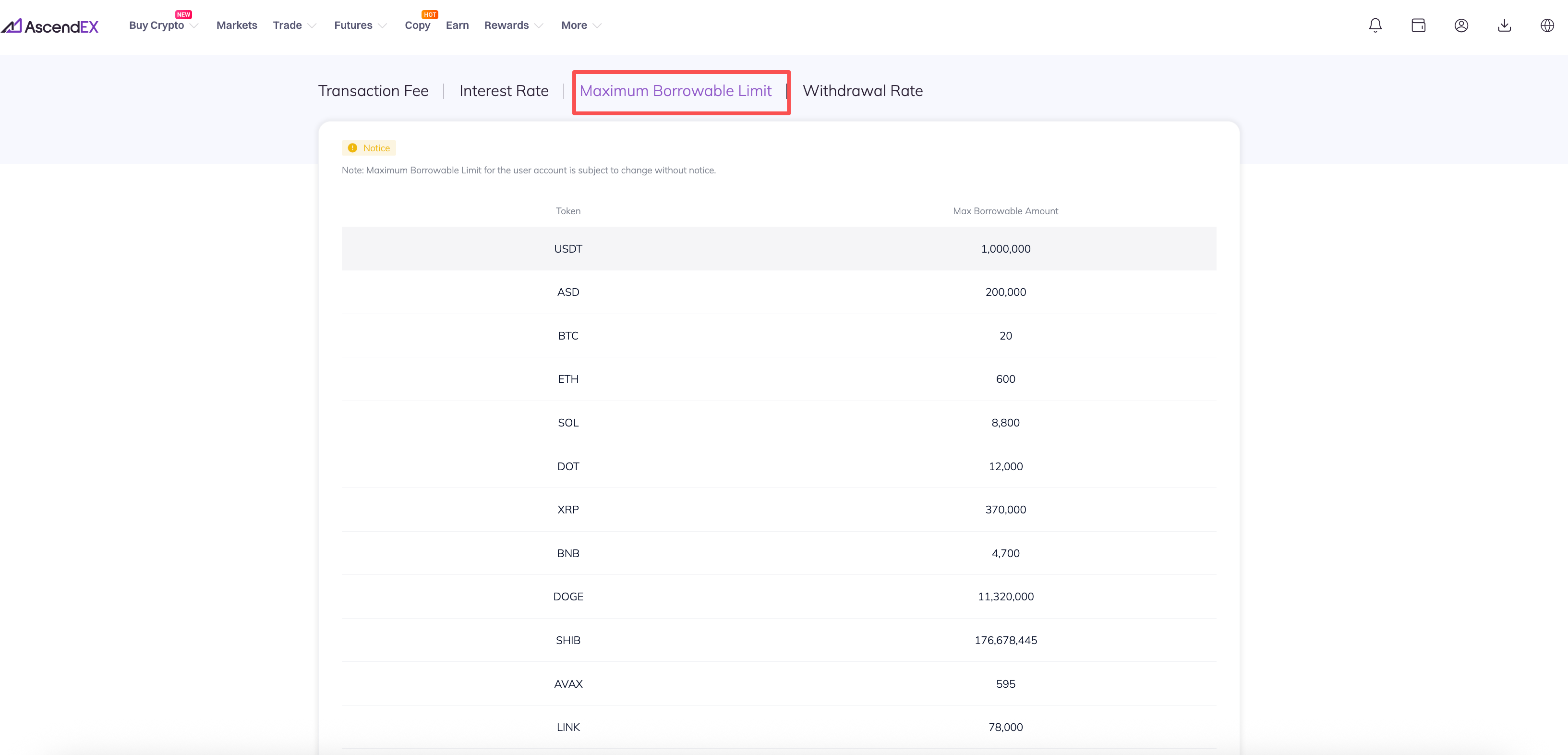
Task: Switch to the Interest Rate tab
Action: coord(504,91)
